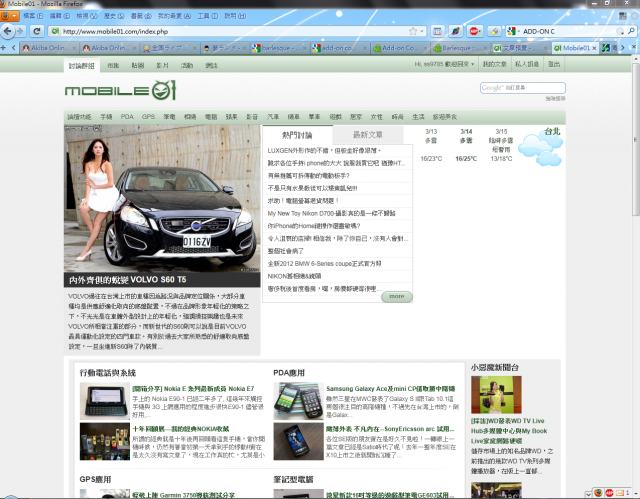Open the bookmark star dropdown arrow
The image size is (640, 499).
(x=422, y=31)
